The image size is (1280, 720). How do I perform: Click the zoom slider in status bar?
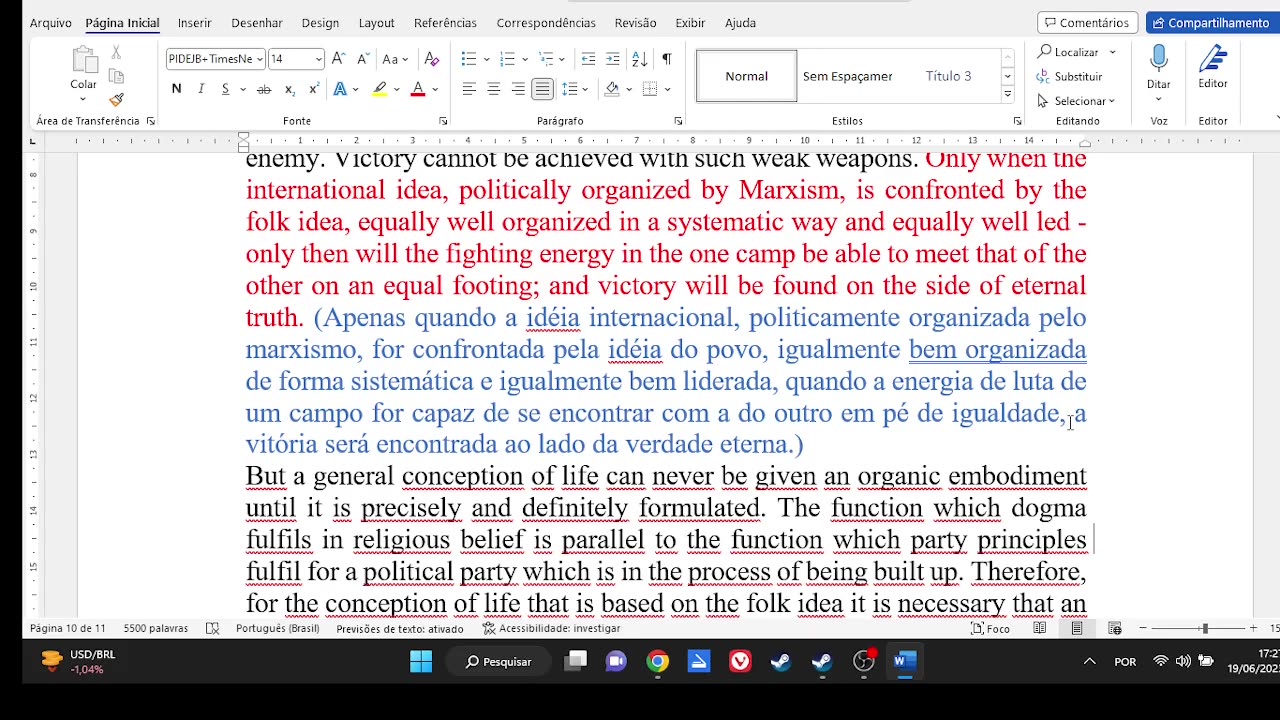click(x=1205, y=628)
